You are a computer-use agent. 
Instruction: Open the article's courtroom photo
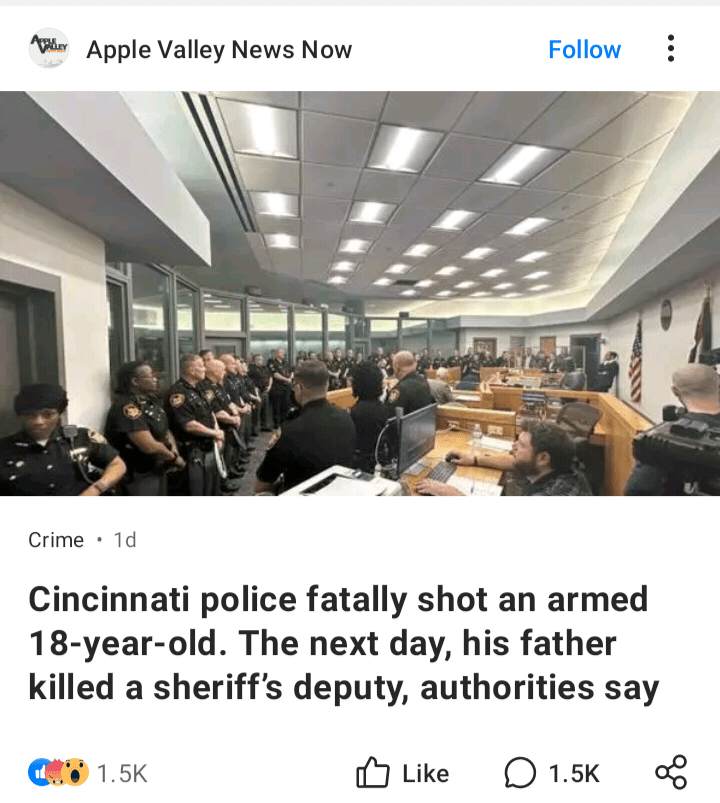360,293
